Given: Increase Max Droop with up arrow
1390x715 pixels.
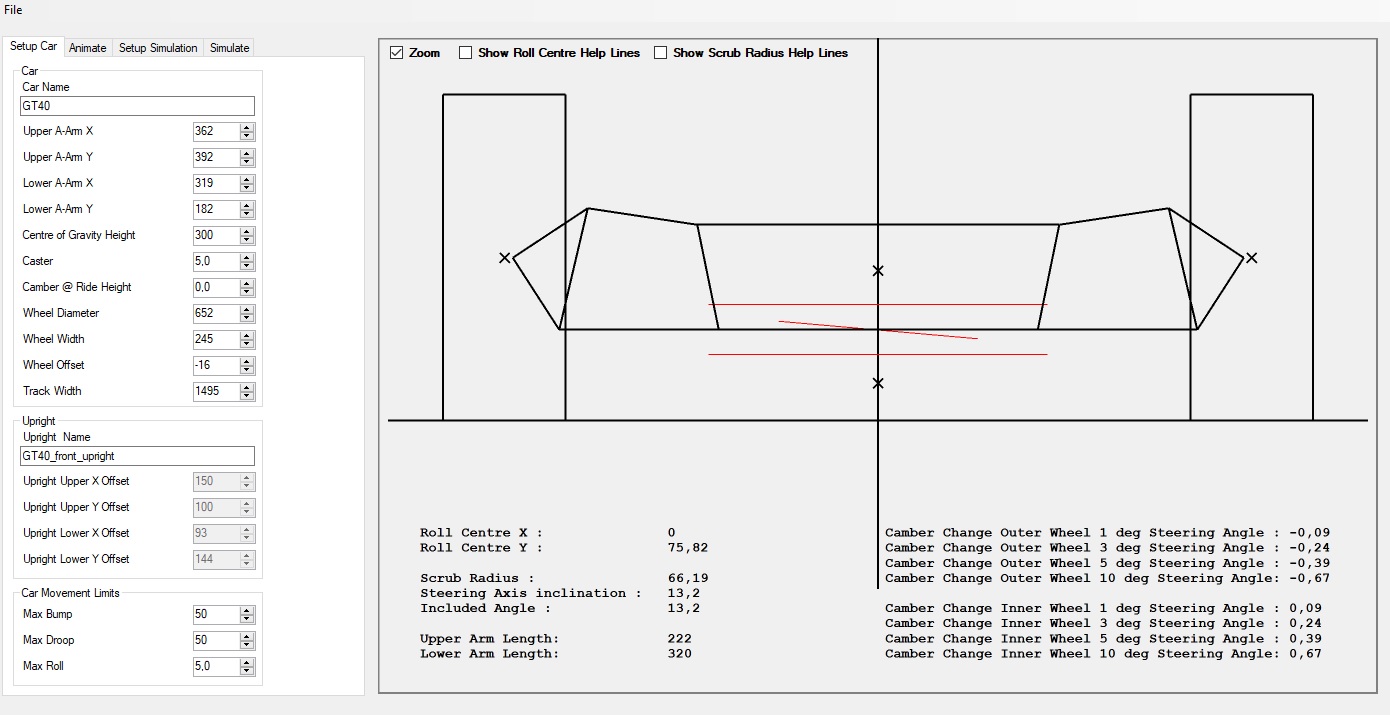Looking at the screenshot, I should click(247, 636).
